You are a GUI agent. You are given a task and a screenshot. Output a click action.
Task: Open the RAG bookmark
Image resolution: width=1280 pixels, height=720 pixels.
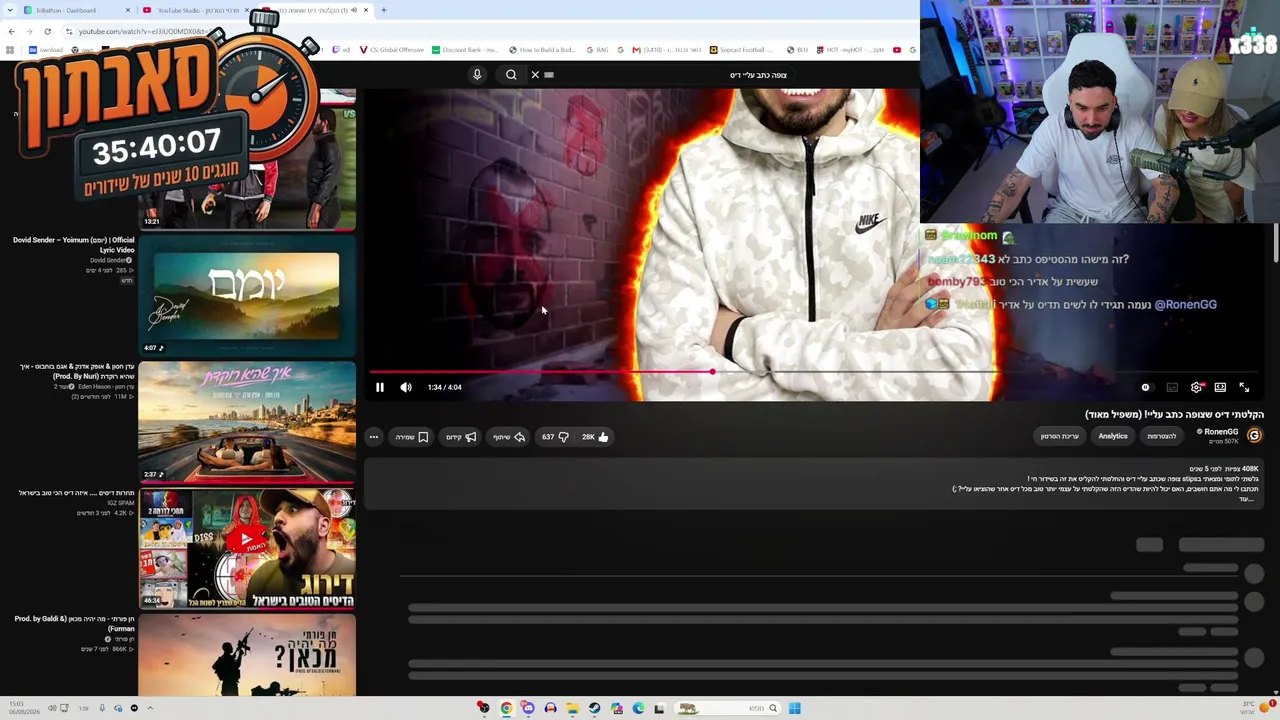coord(597,50)
